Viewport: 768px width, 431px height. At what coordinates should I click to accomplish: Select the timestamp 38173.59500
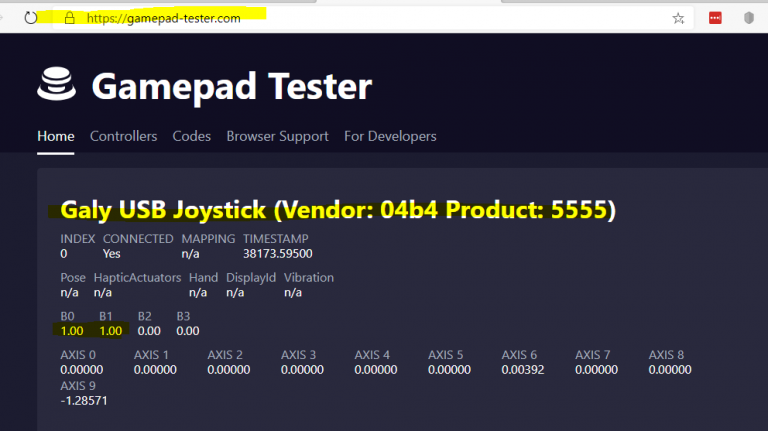click(x=278, y=254)
